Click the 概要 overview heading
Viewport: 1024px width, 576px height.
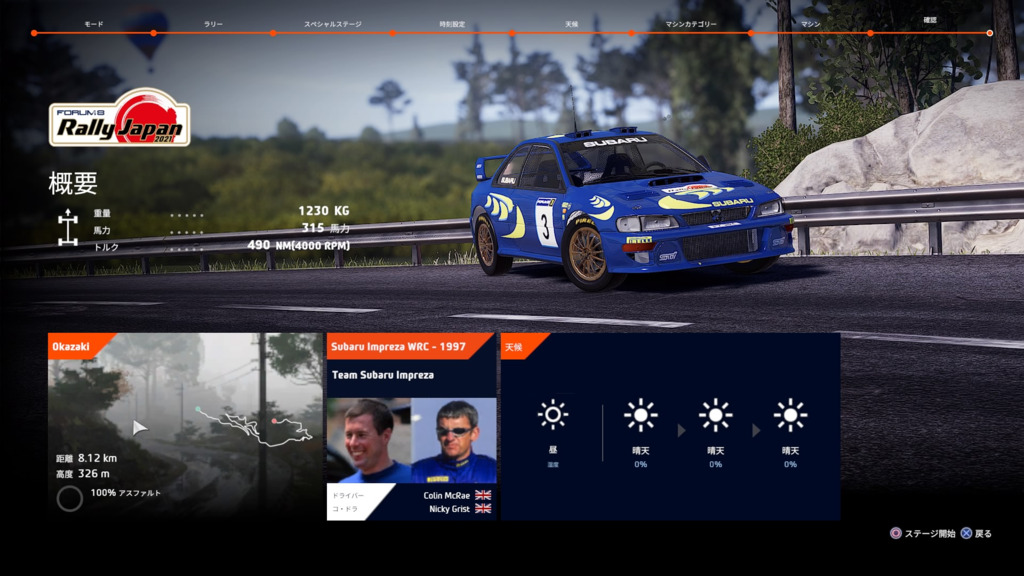tap(73, 183)
